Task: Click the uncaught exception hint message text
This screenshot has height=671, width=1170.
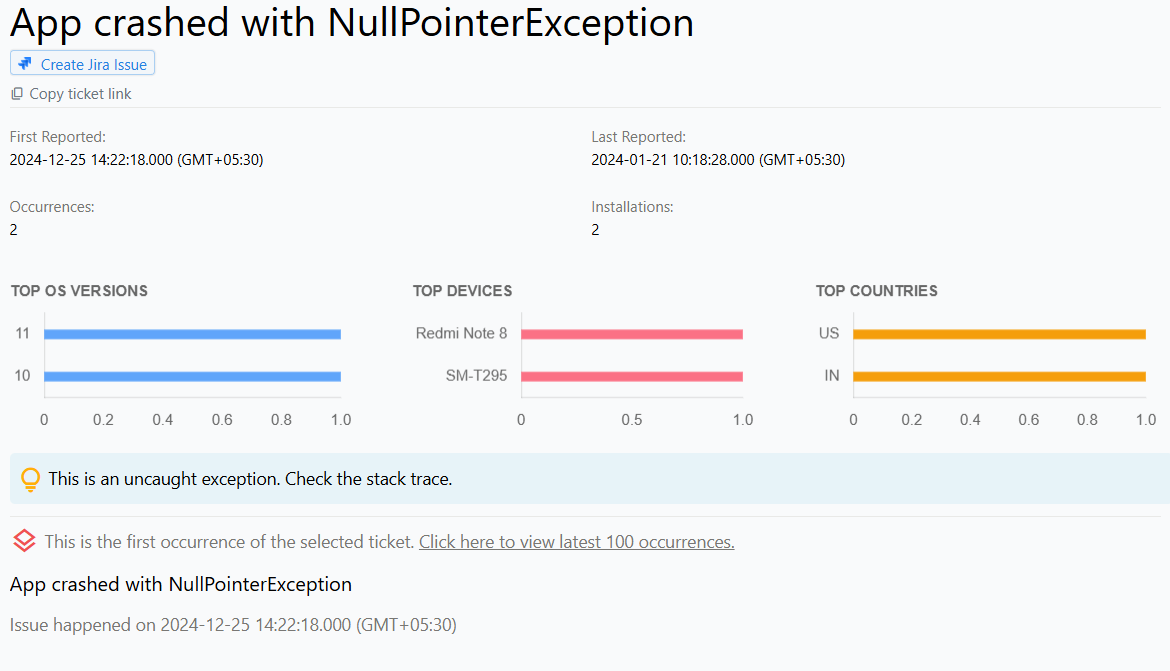Action: [x=250, y=479]
